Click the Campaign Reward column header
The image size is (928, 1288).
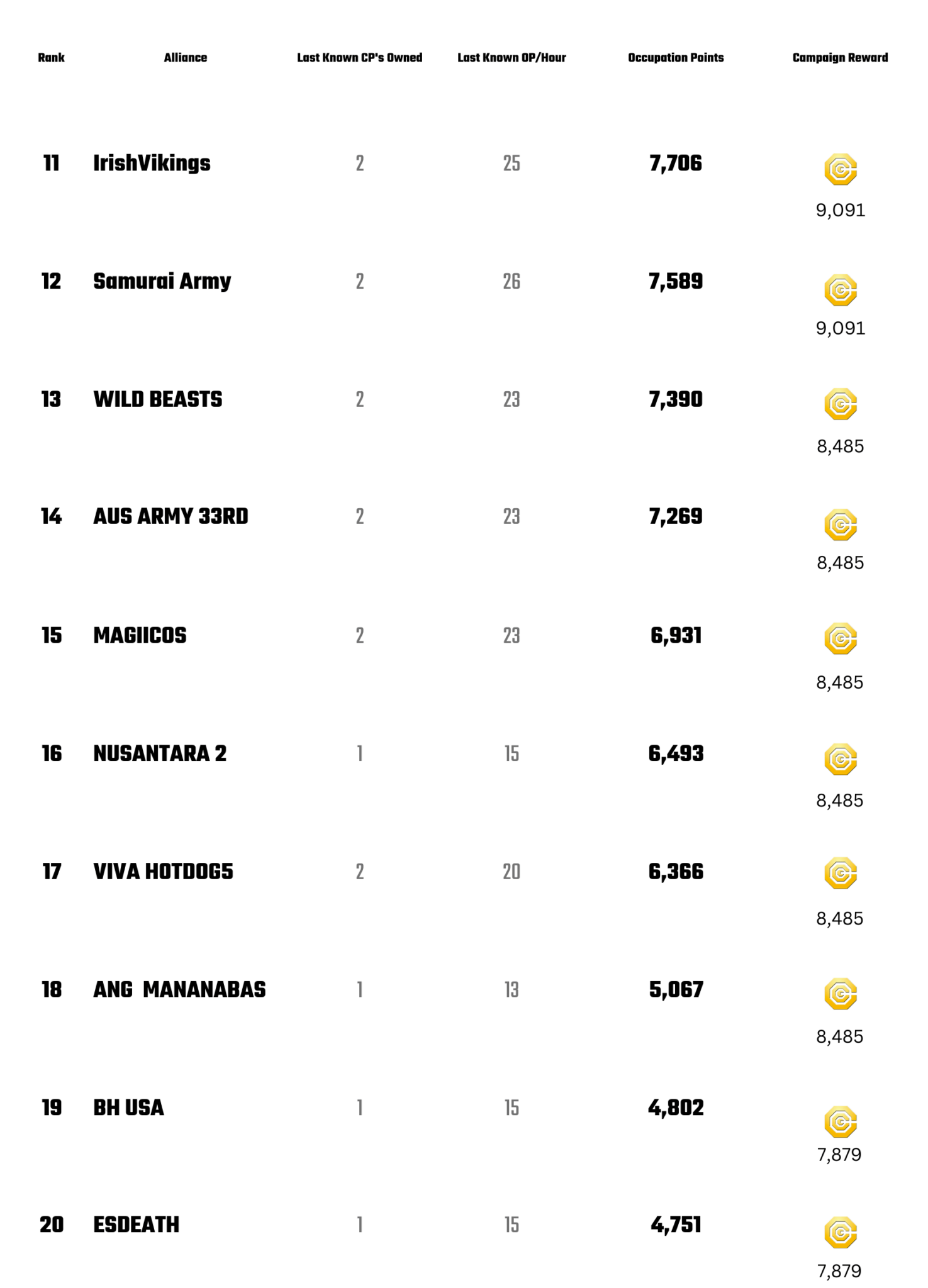tap(840, 57)
